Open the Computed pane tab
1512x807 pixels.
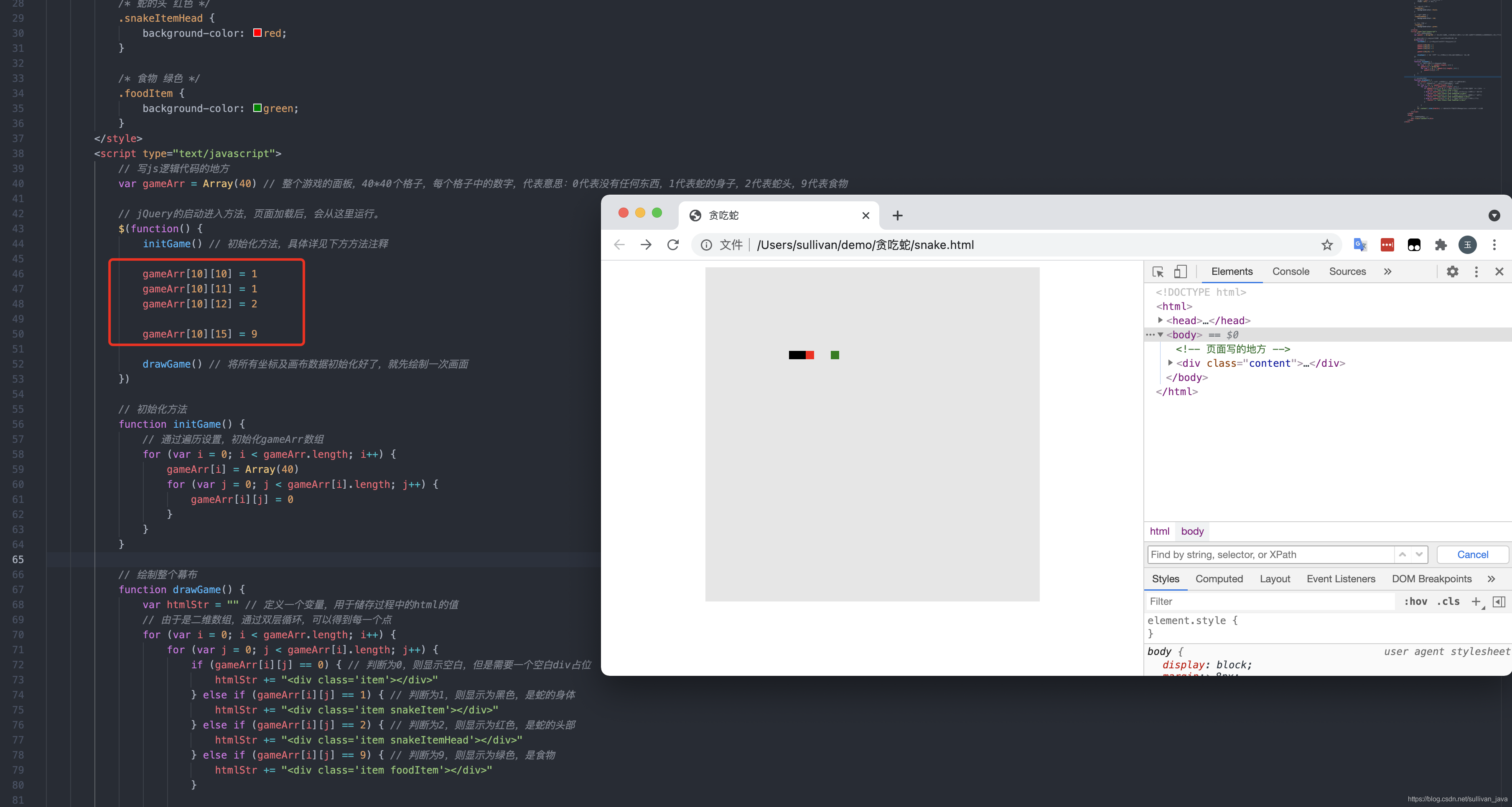click(x=1219, y=579)
